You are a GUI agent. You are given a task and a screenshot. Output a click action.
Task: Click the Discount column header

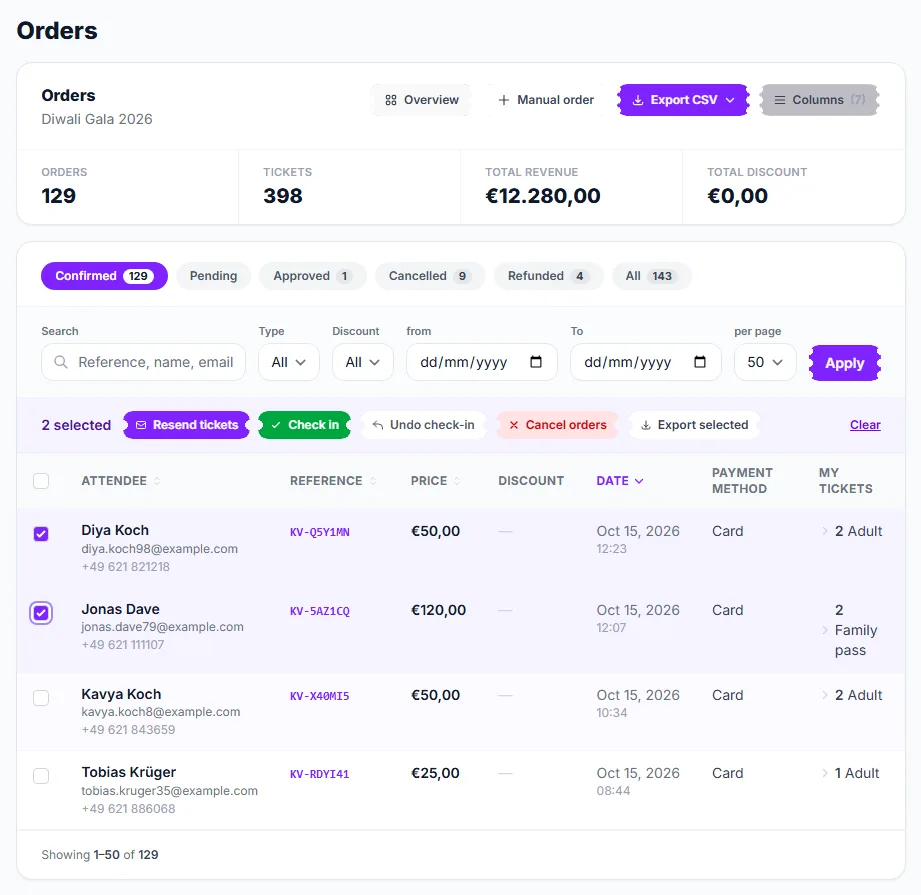click(x=531, y=481)
